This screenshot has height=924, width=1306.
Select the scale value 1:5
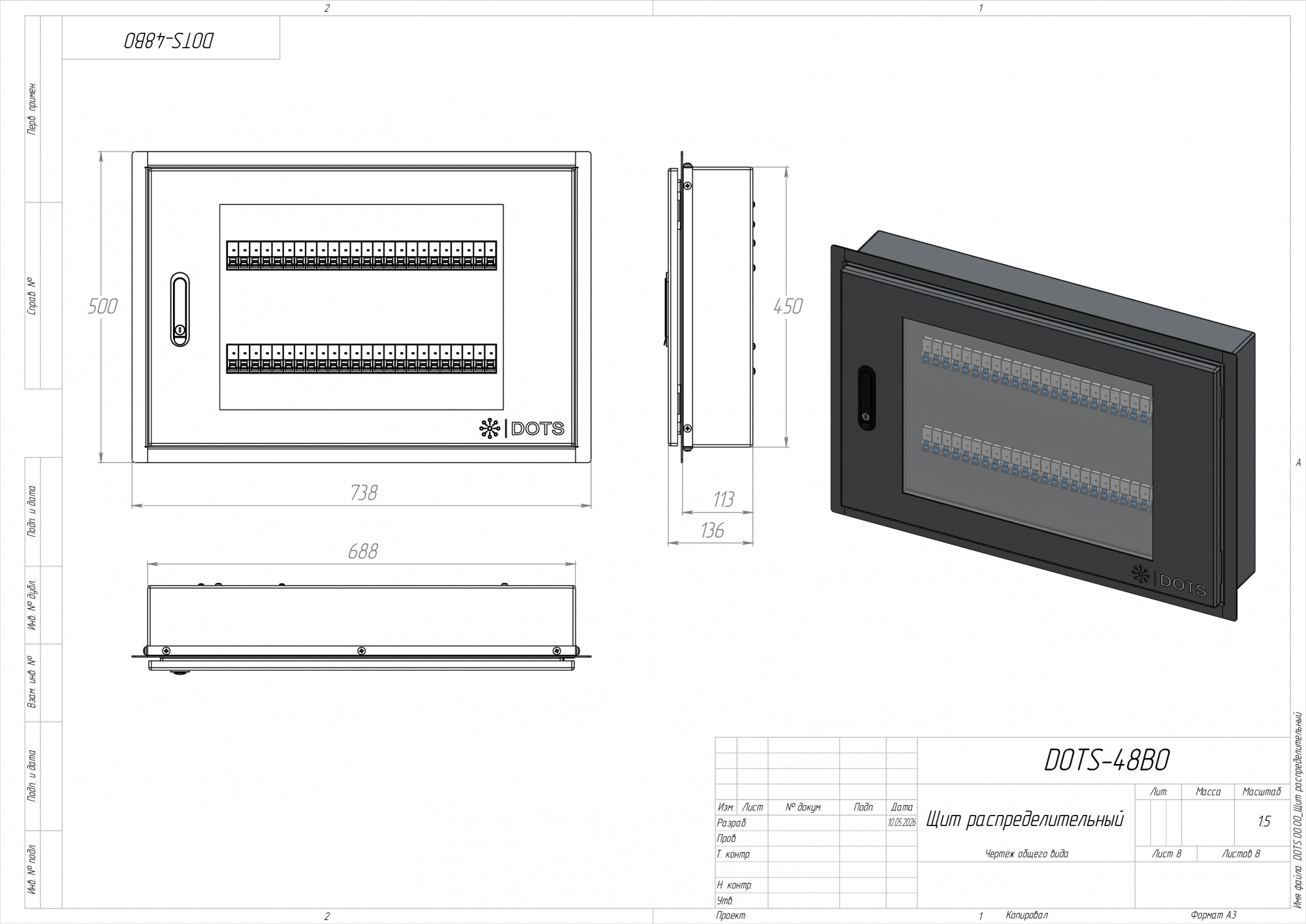[x=1264, y=821]
